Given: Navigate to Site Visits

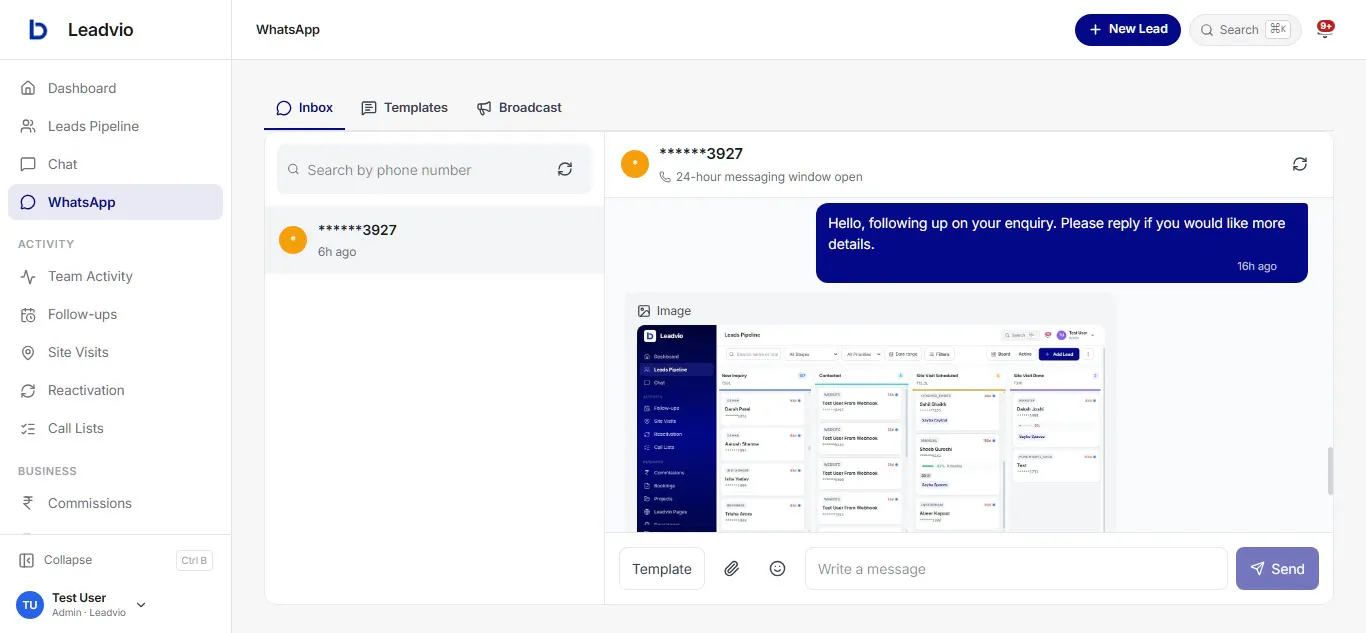Looking at the screenshot, I should [x=115, y=352].
